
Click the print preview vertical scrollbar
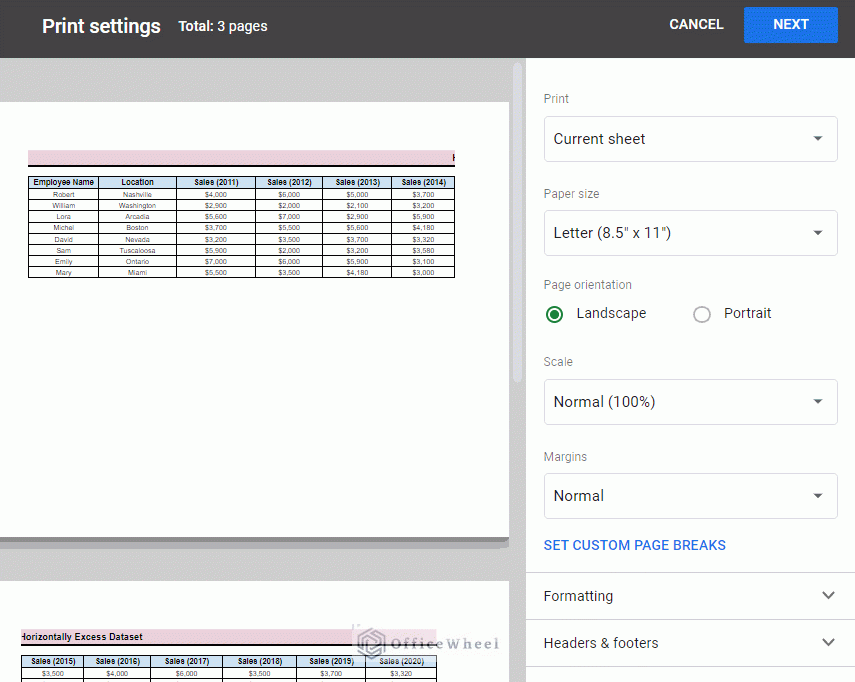point(517,220)
